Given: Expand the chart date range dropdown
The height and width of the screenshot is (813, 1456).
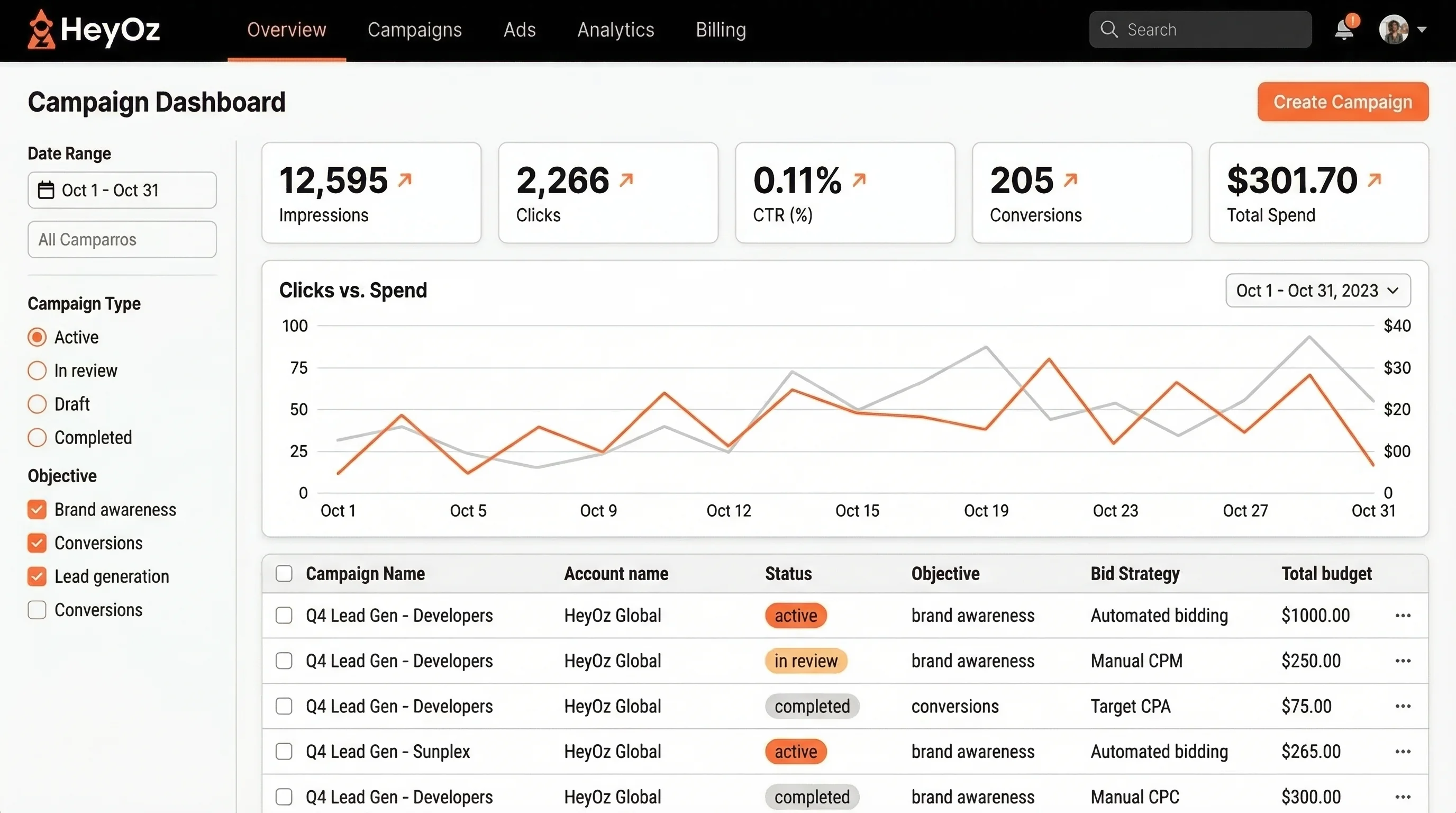Looking at the screenshot, I should tap(1317, 291).
